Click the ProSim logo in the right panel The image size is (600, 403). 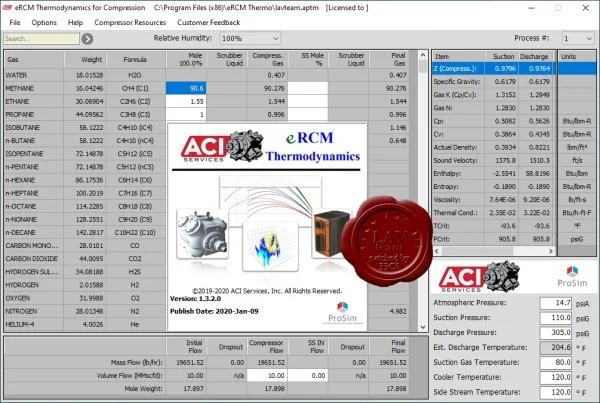pyautogui.click(x=572, y=277)
